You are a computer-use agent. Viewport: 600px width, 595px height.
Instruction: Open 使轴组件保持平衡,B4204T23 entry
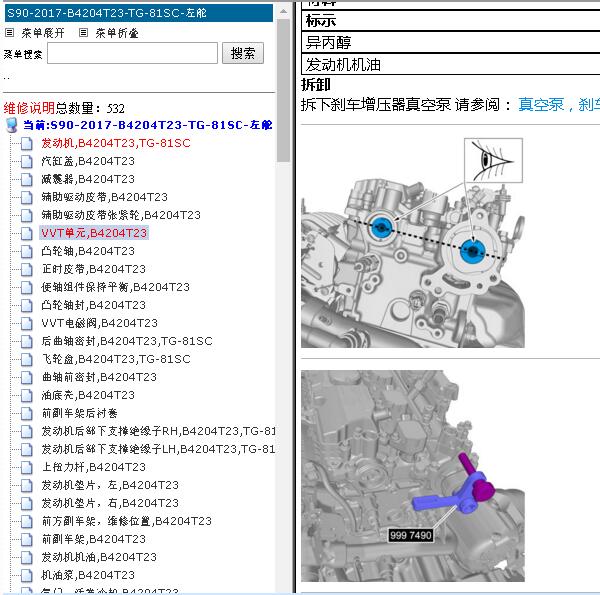pyautogui.click(x=116, y=287)
